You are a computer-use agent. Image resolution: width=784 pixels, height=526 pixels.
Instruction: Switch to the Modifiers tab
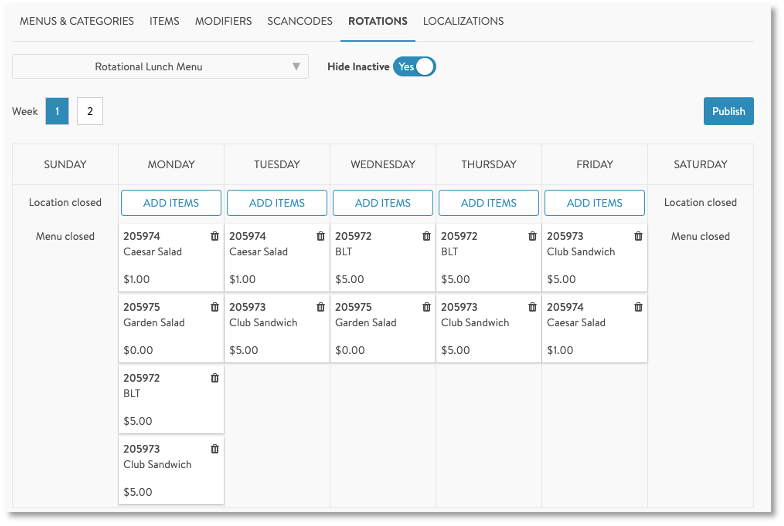223,21
